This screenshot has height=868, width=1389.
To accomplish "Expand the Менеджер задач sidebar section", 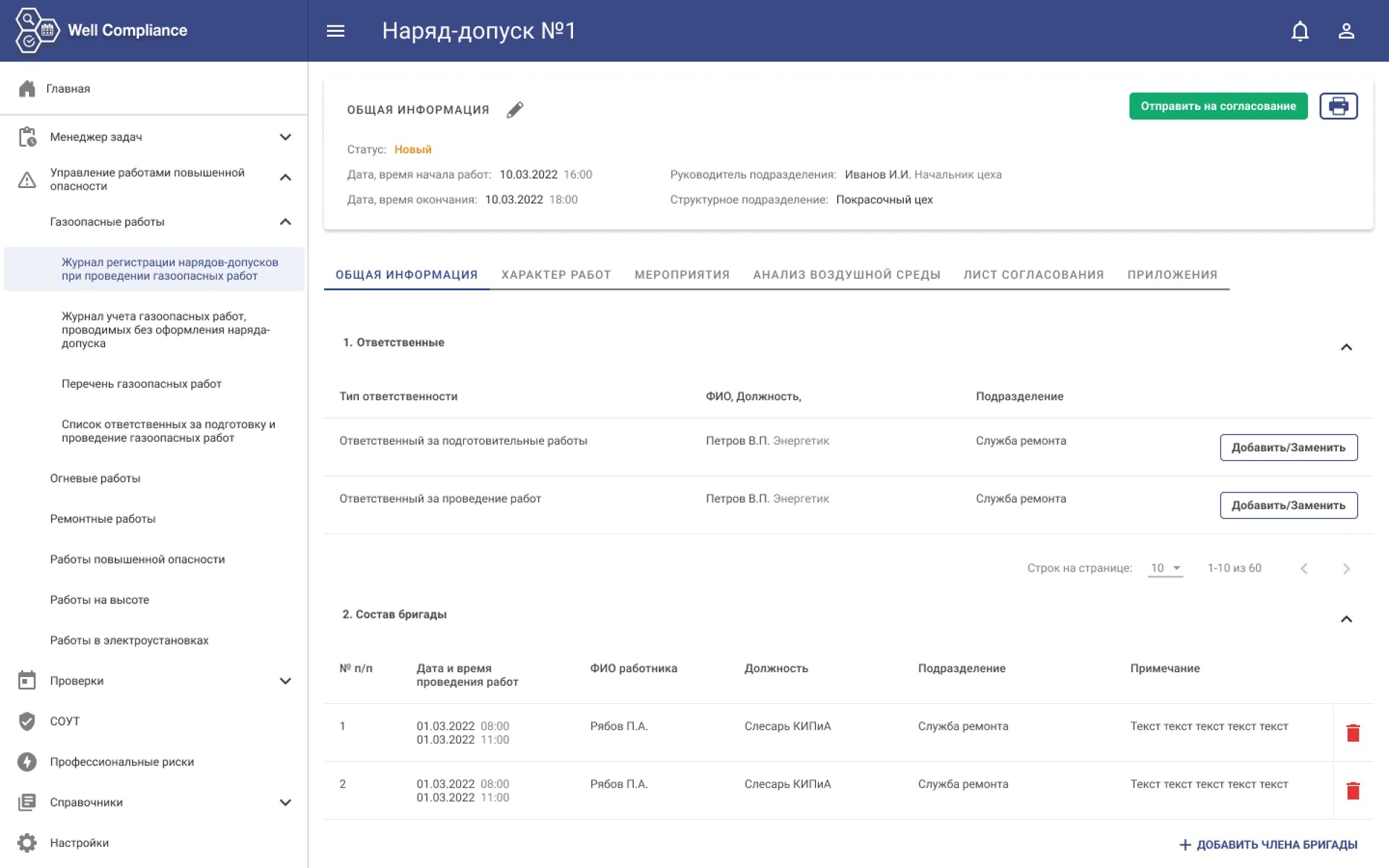I will click(x=285, y=137).
